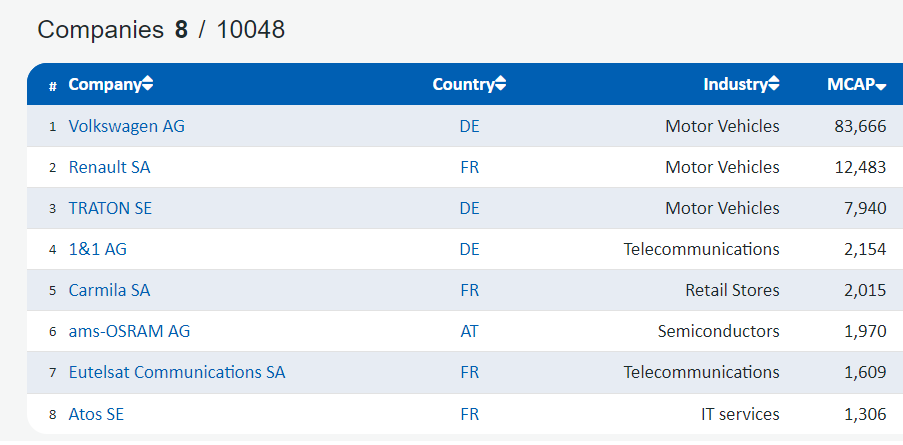Viewport: 903px width, 445px height.
Task: Open 1&1 AG company link
Action: pos(97,249)
